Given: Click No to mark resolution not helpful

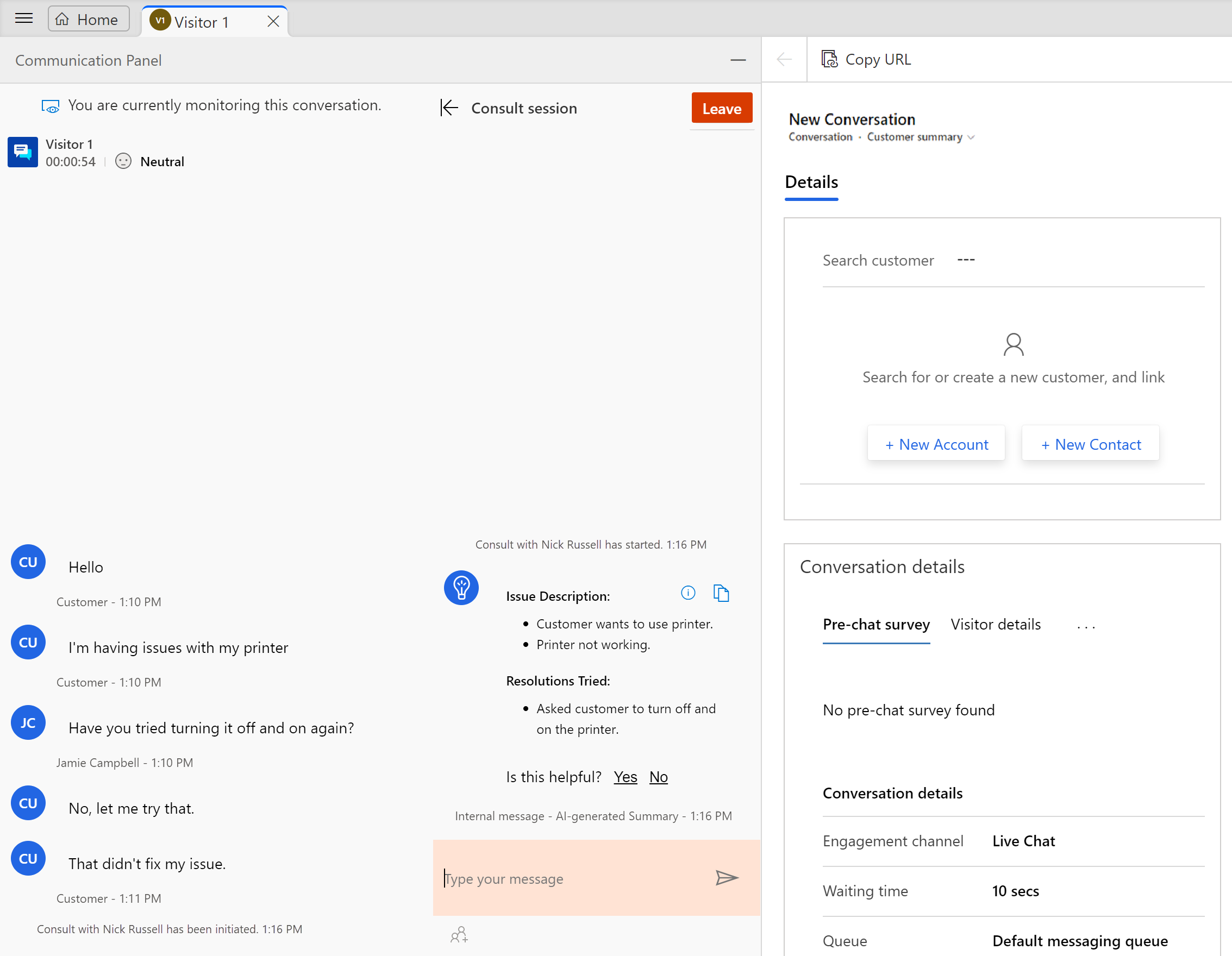Looking at the screenshot, I should pos(657,776).
